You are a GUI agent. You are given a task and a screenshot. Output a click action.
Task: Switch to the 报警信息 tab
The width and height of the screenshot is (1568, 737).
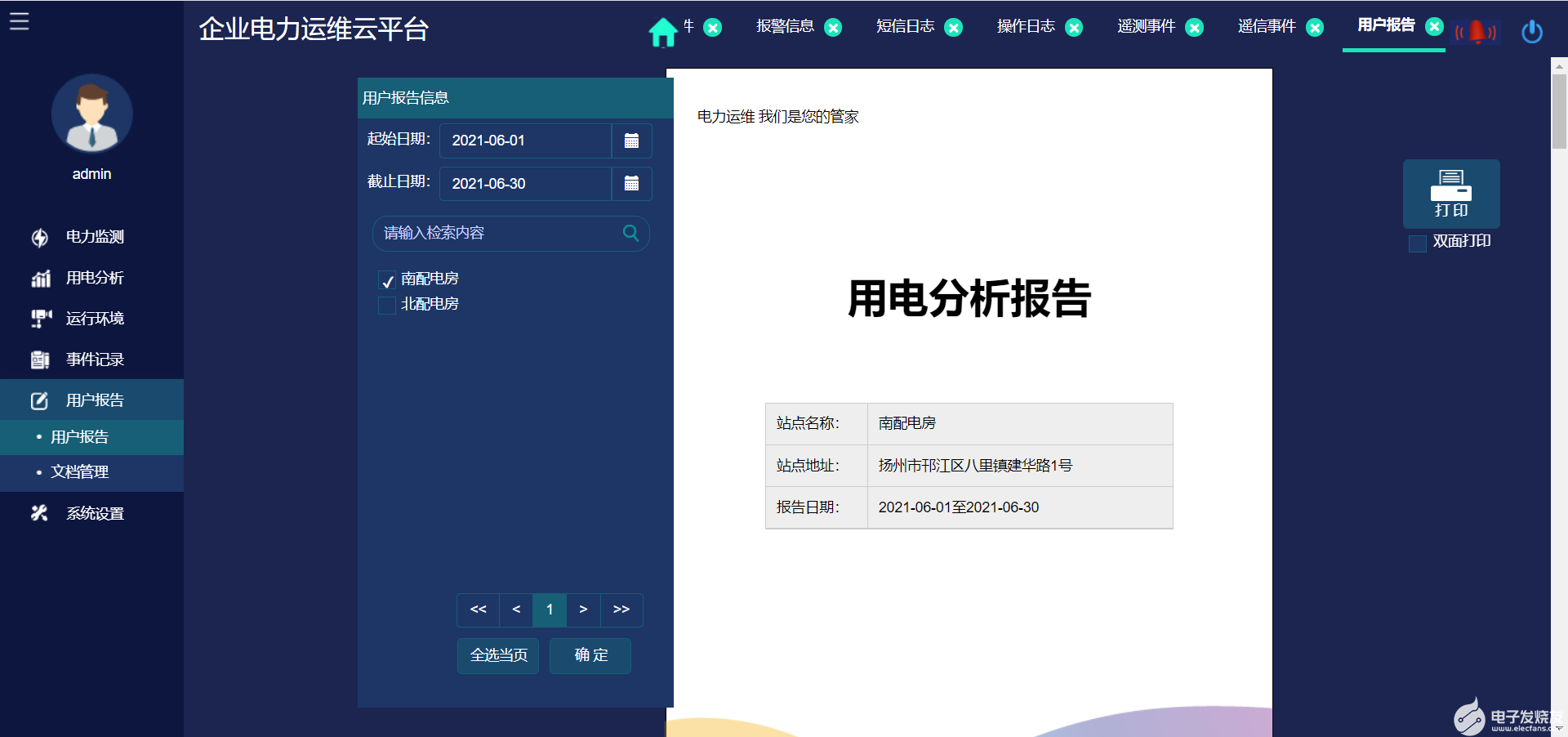point(785,27)
